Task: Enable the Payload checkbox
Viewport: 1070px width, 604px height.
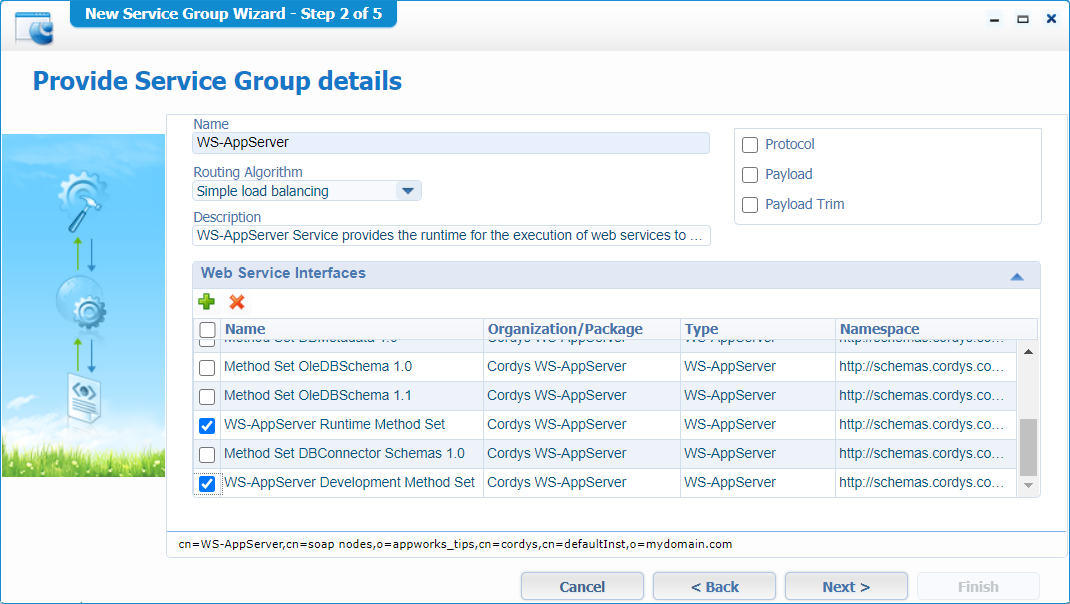Action: [750, 174]
